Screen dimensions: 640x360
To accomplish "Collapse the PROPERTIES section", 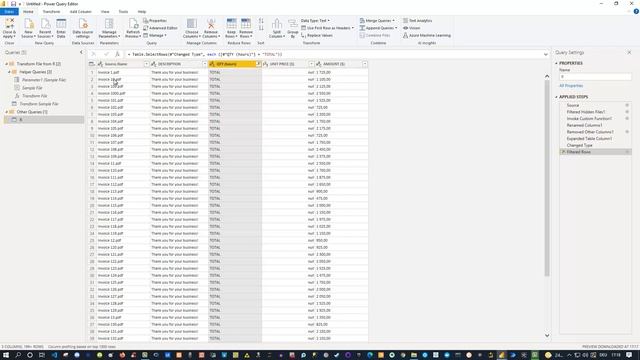I will tap(556, 63).
